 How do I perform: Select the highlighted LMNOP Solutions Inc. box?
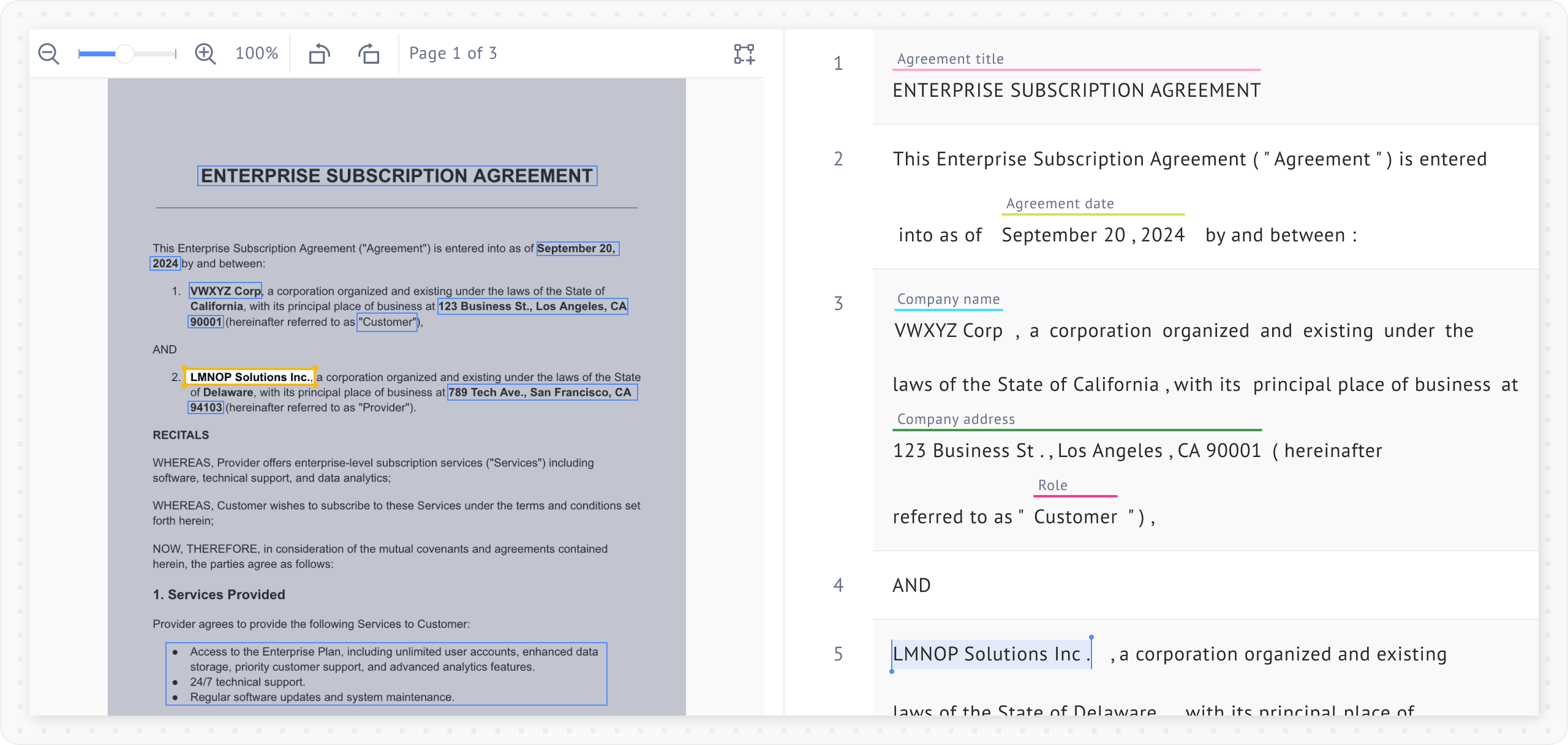[250, 377]
